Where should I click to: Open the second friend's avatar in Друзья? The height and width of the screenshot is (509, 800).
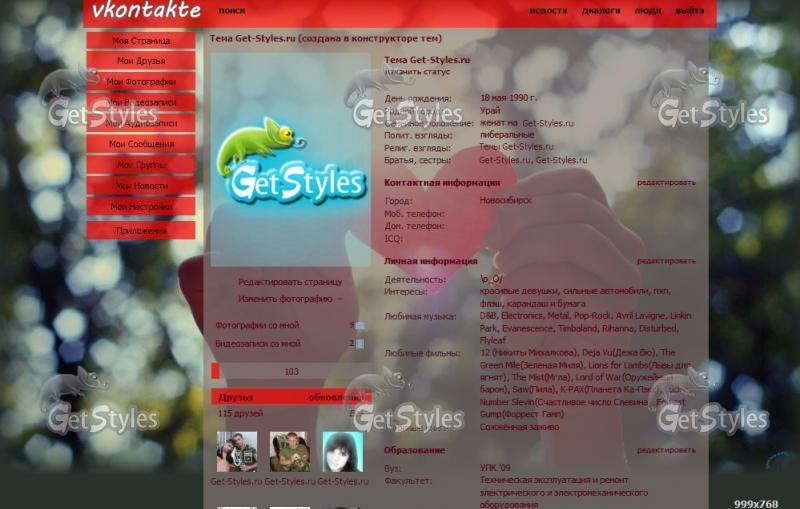289,452
